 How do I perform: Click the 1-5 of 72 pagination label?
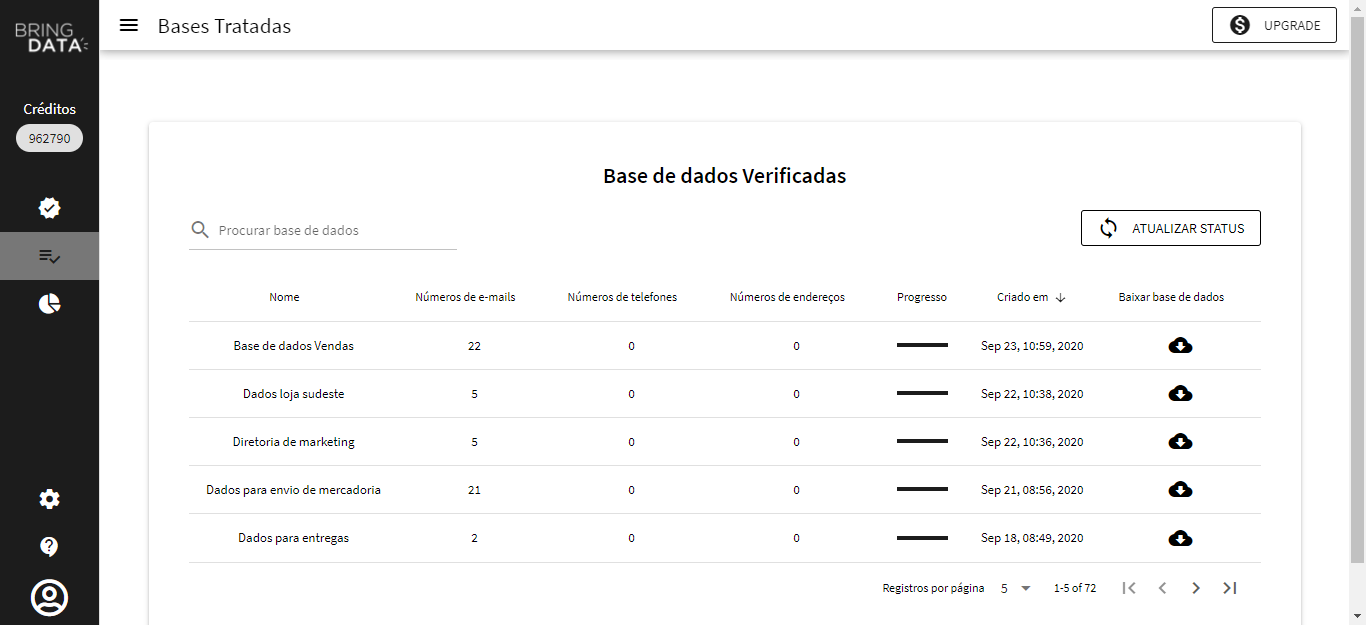pos(1075,588)
